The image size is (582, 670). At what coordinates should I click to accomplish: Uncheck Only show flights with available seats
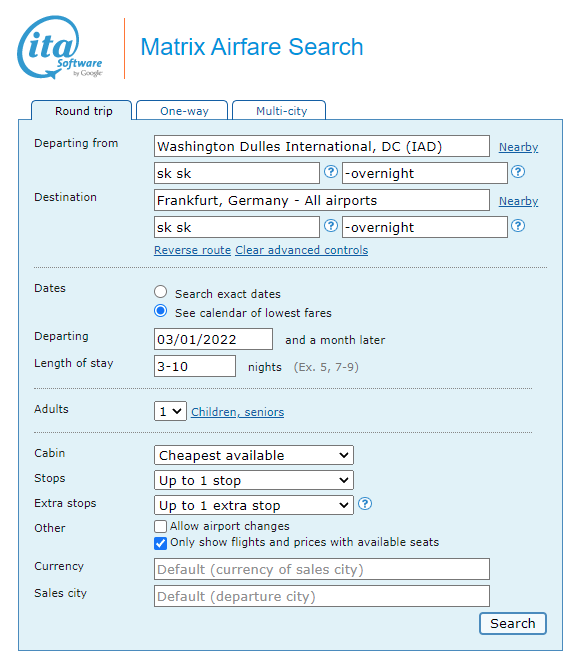160,543
